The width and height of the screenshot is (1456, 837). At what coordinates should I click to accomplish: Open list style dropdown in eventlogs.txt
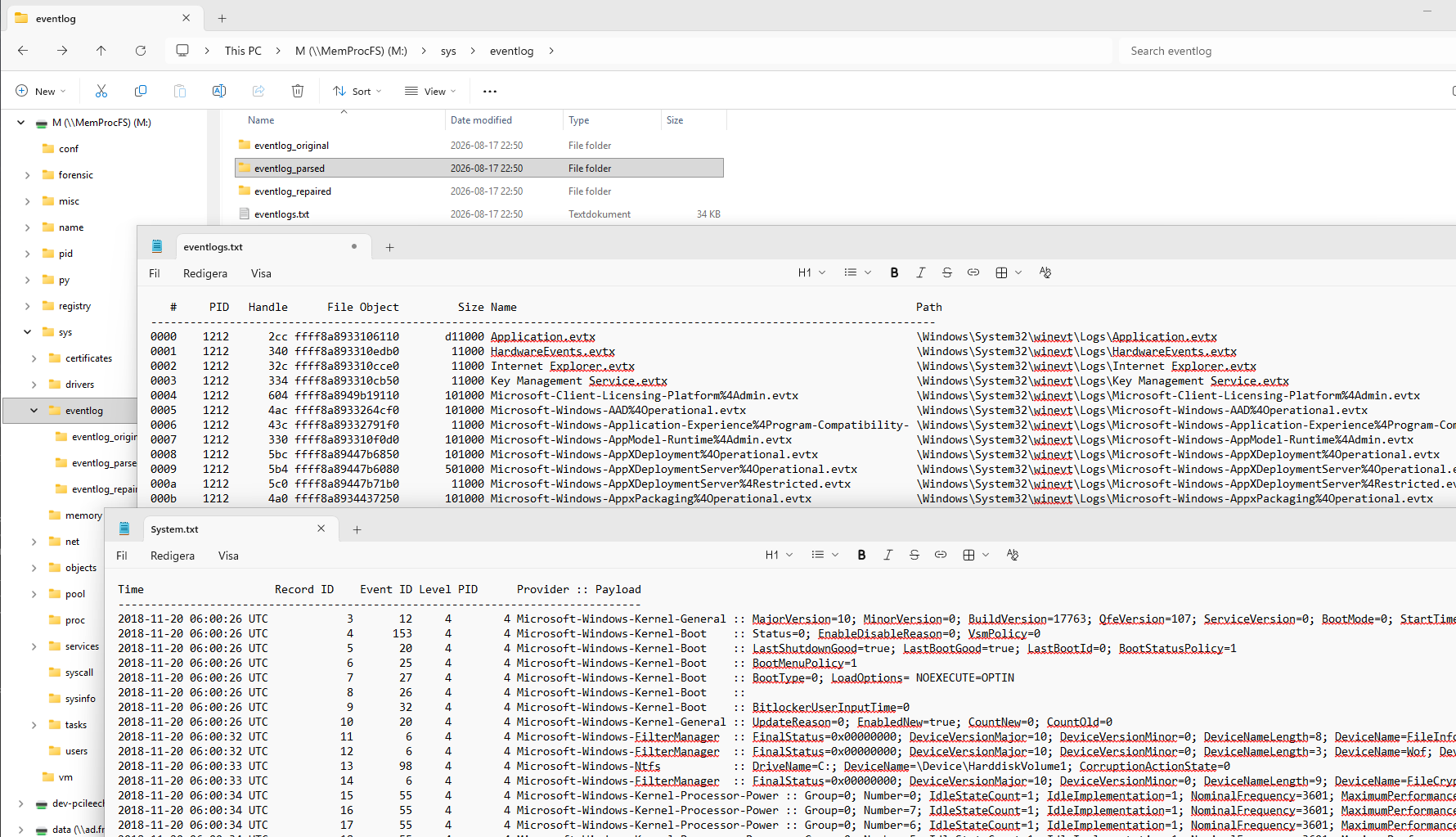(x=857, y=272)
